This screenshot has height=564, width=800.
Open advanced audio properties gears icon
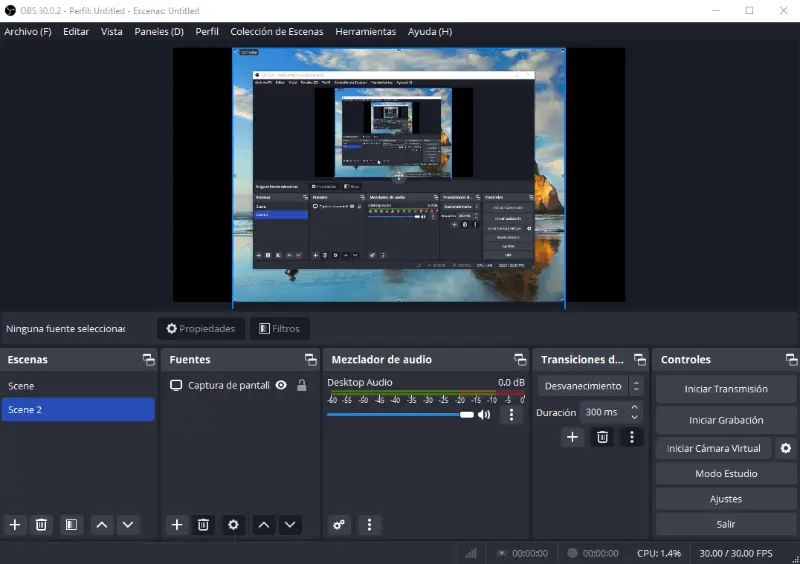[x=339, y=525]
